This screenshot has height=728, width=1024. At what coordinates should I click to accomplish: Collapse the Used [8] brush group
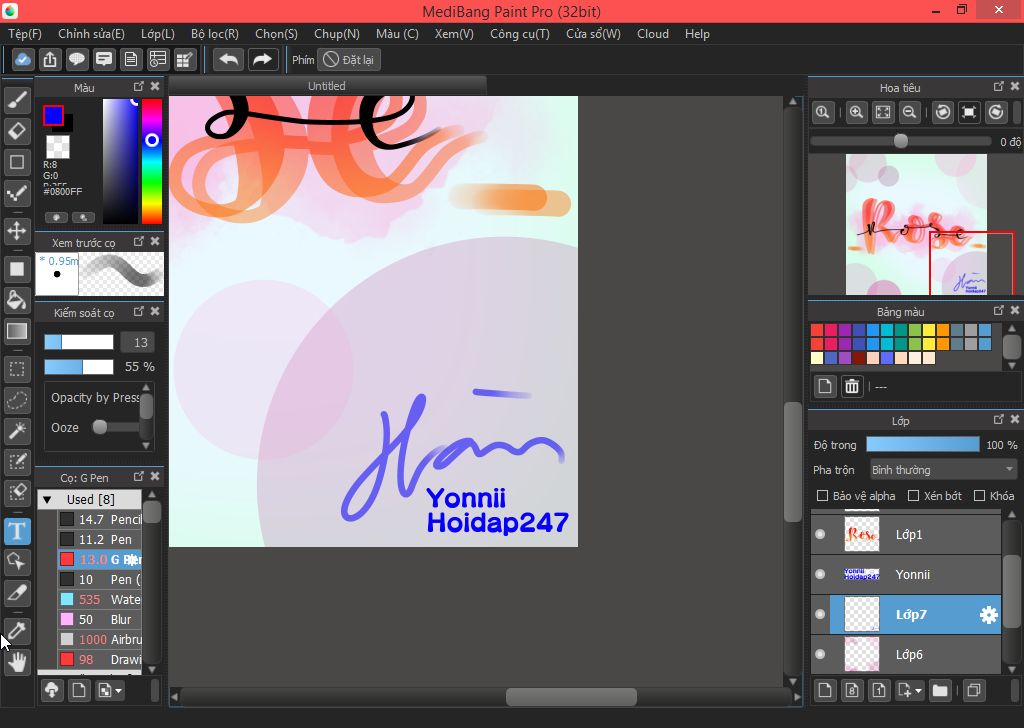(46, 499)
